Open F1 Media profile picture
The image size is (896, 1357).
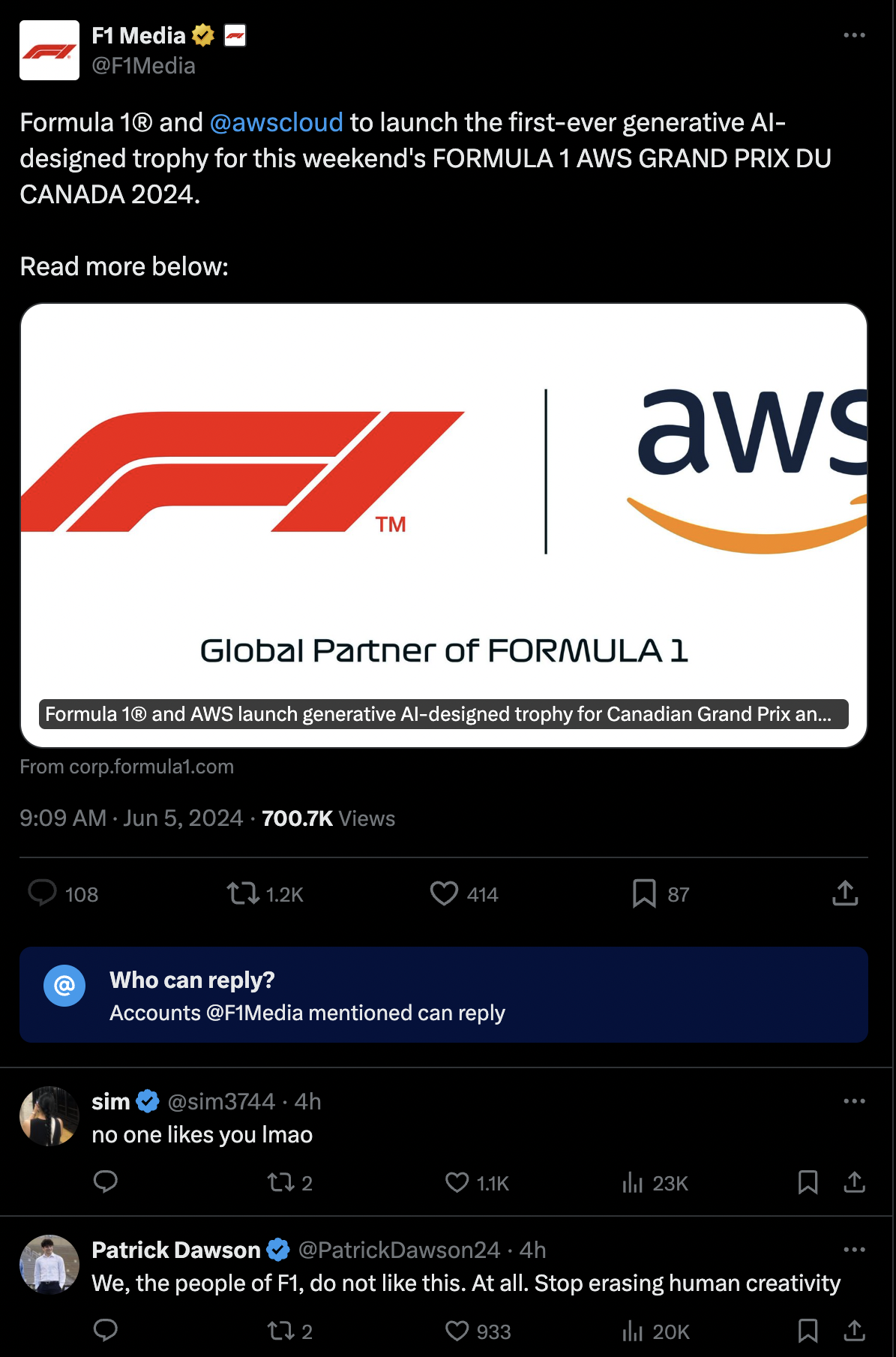tap(49, 50)
